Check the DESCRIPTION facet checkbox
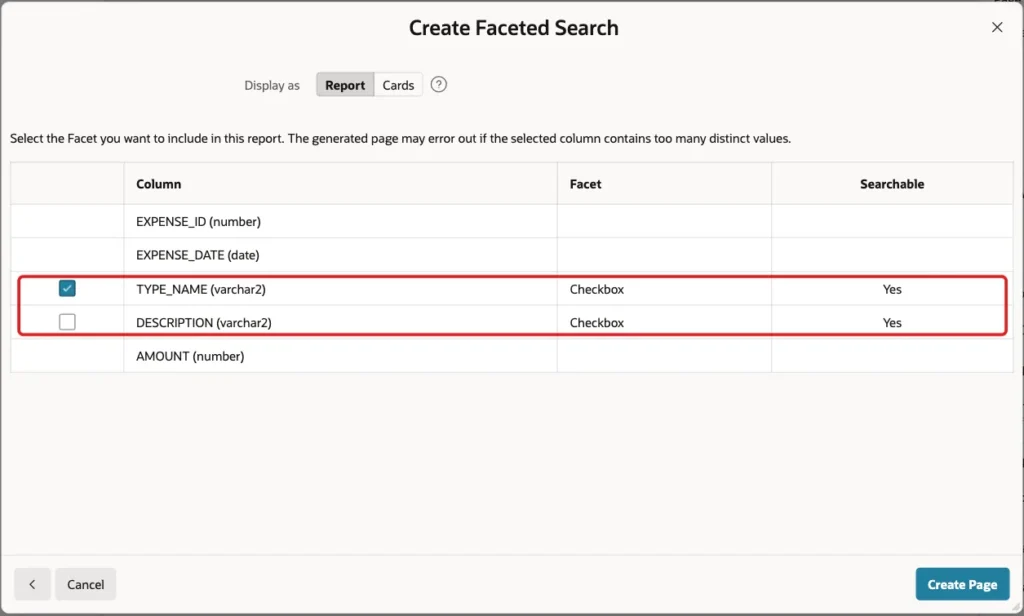1024x616 pixels. (67, 322)
